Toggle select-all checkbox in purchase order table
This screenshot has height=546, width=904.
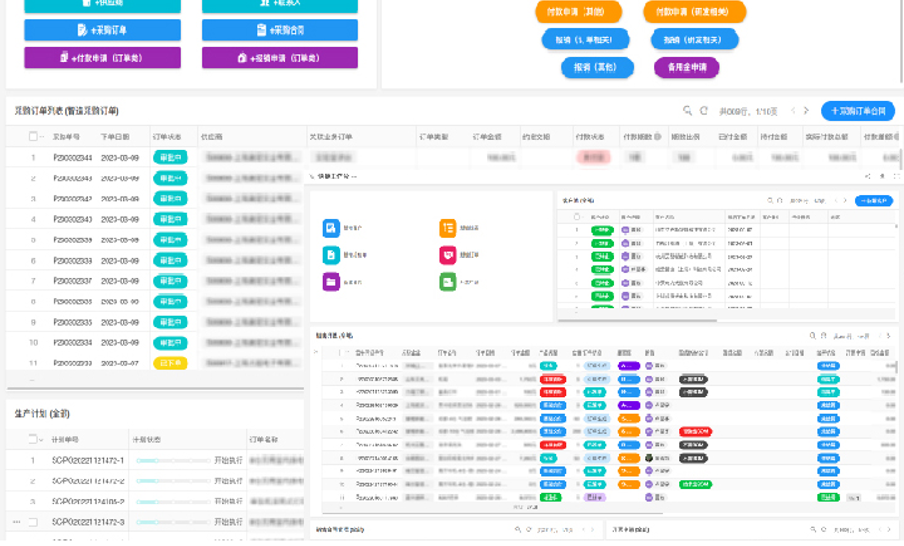[x=33, y=136]
